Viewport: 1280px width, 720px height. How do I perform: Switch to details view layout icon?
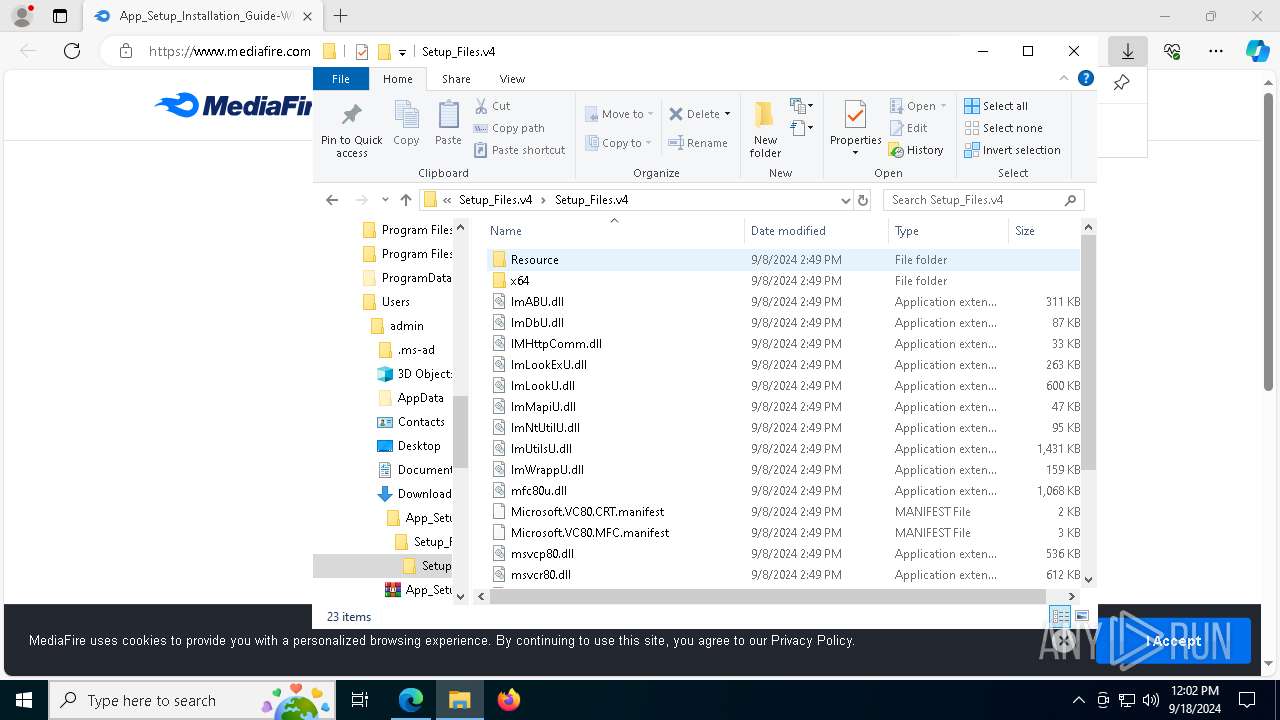click(1060, 616)
